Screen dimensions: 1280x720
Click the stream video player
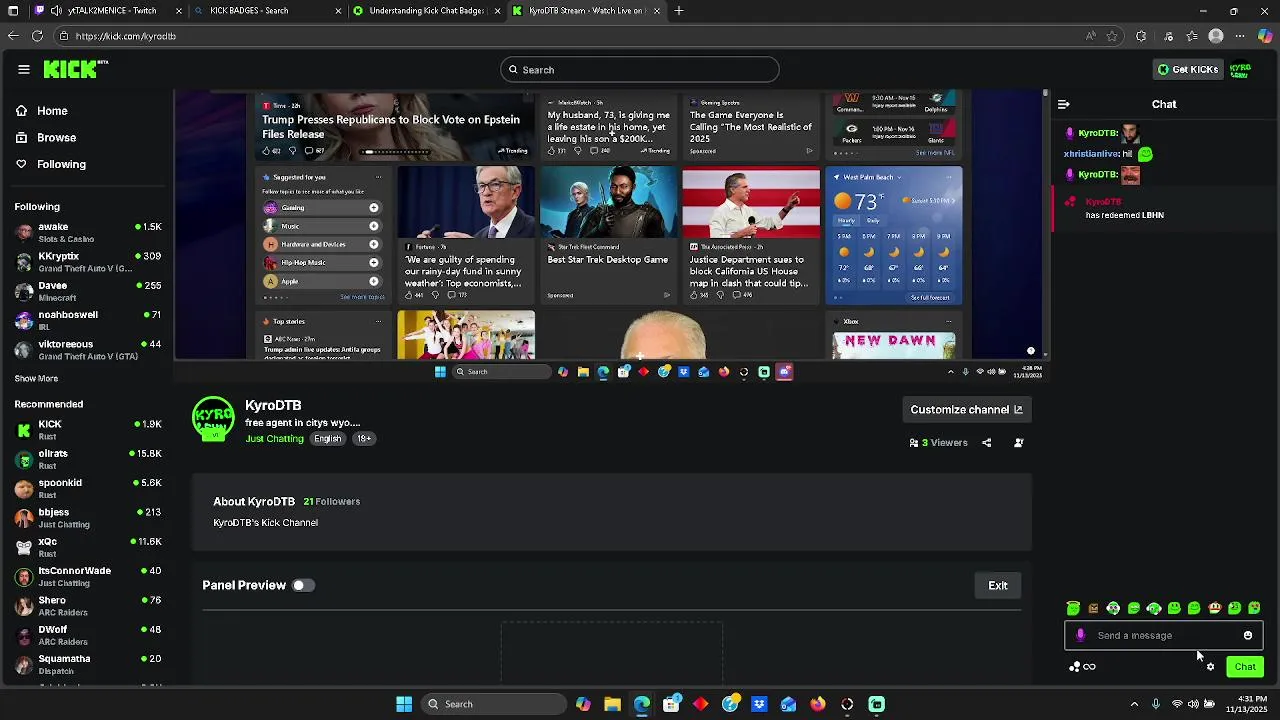tap(612, 236)
